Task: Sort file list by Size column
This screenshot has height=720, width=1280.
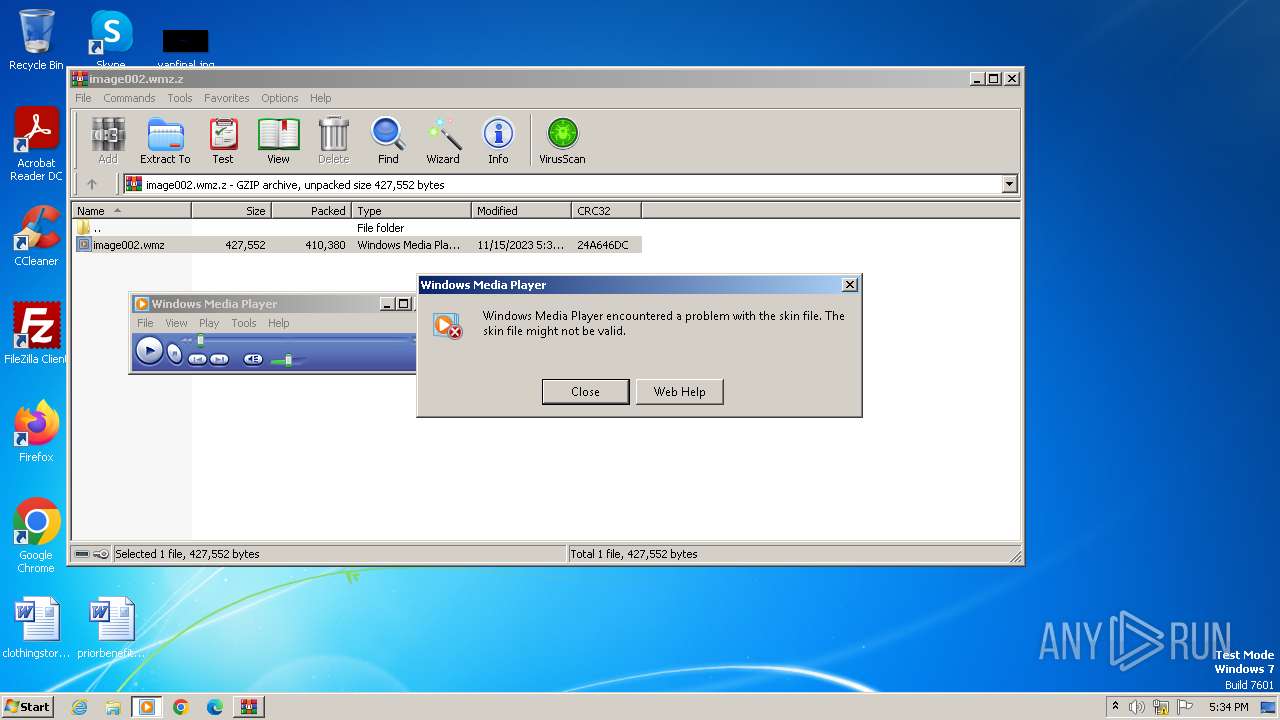Action: tap(231, 211)
